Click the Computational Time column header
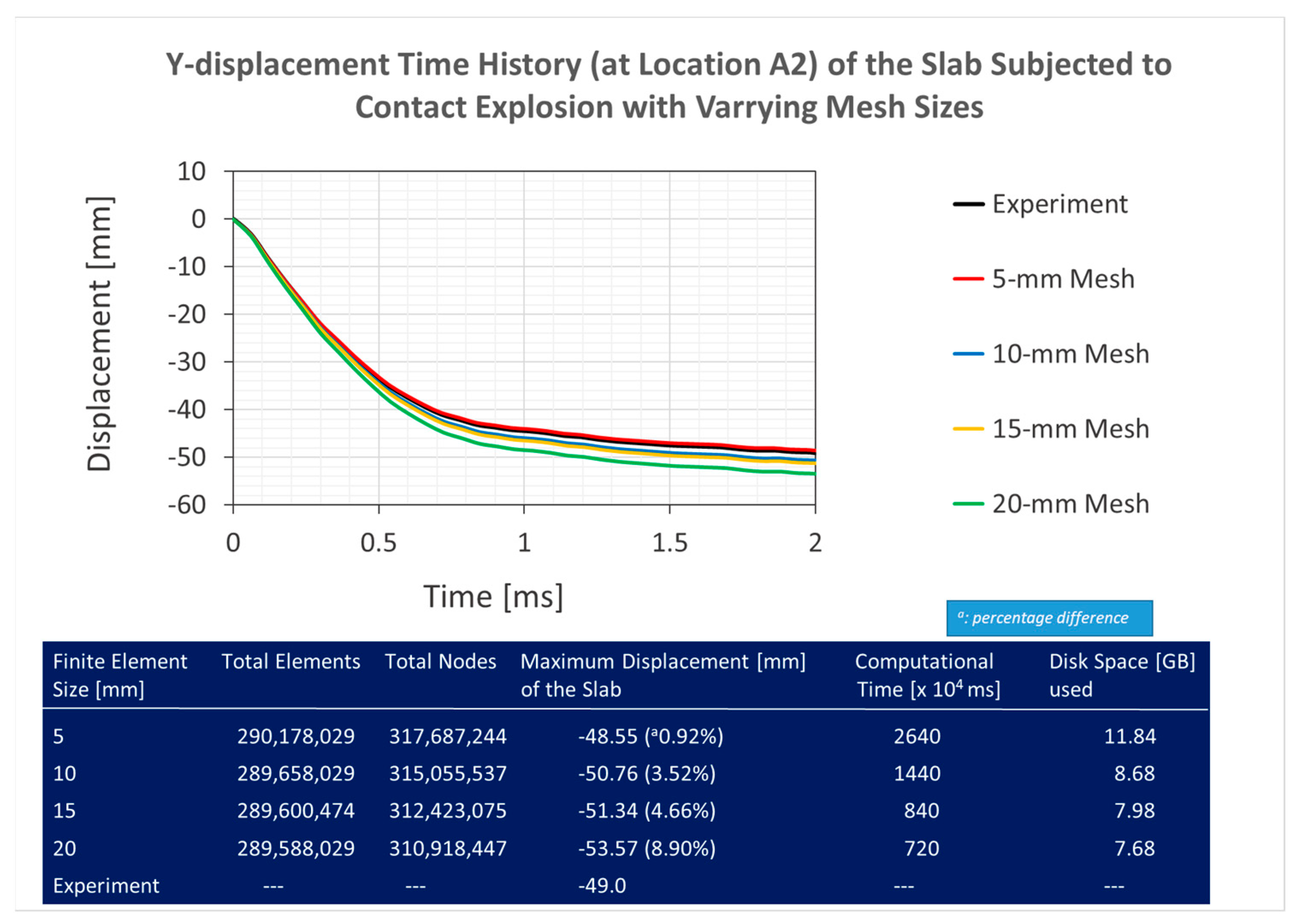The width and height of the screenshot is (1294, 924). pos(927,675)
